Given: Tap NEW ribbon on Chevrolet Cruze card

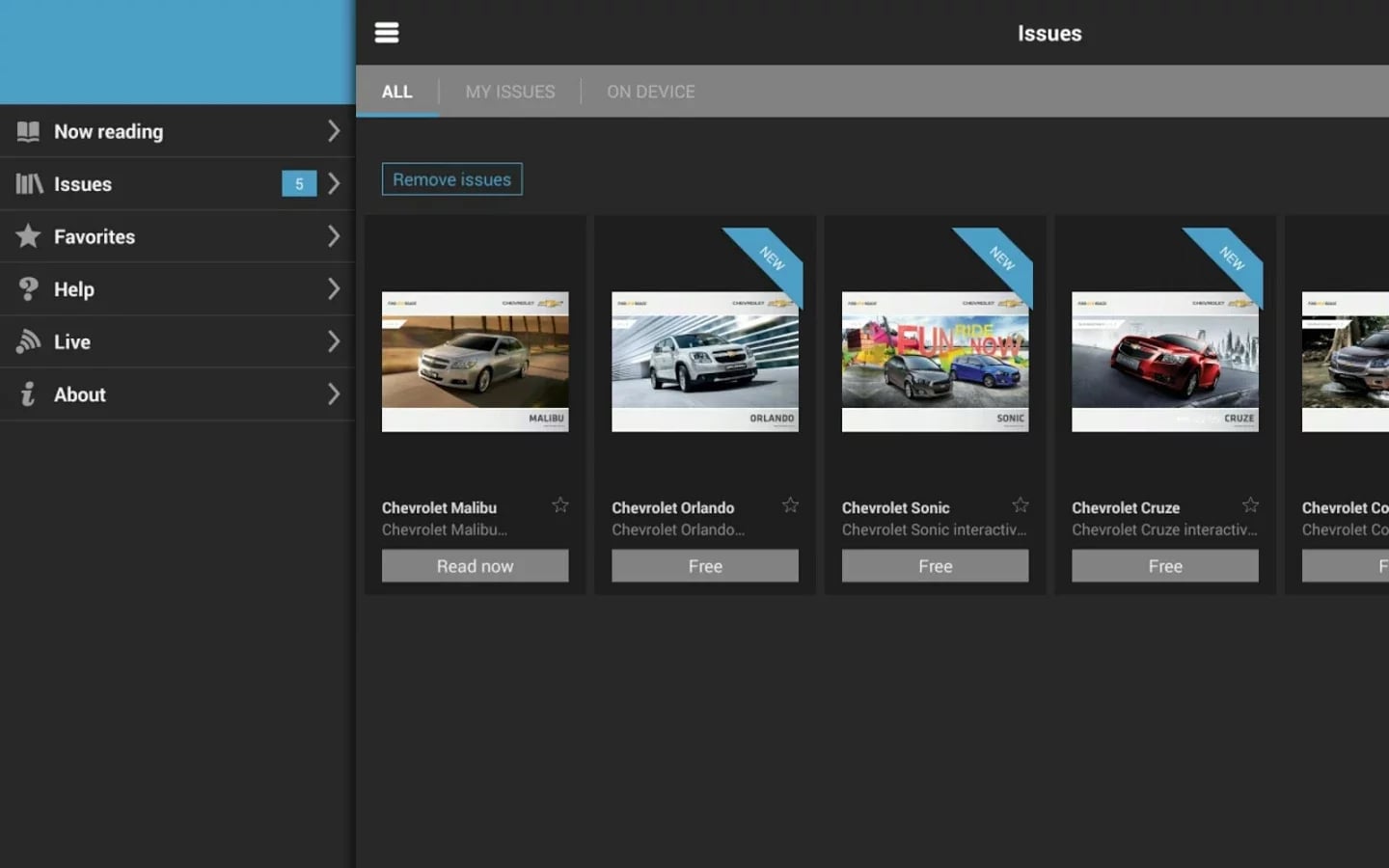Looking at the screenshot, I should point(1228,262).
